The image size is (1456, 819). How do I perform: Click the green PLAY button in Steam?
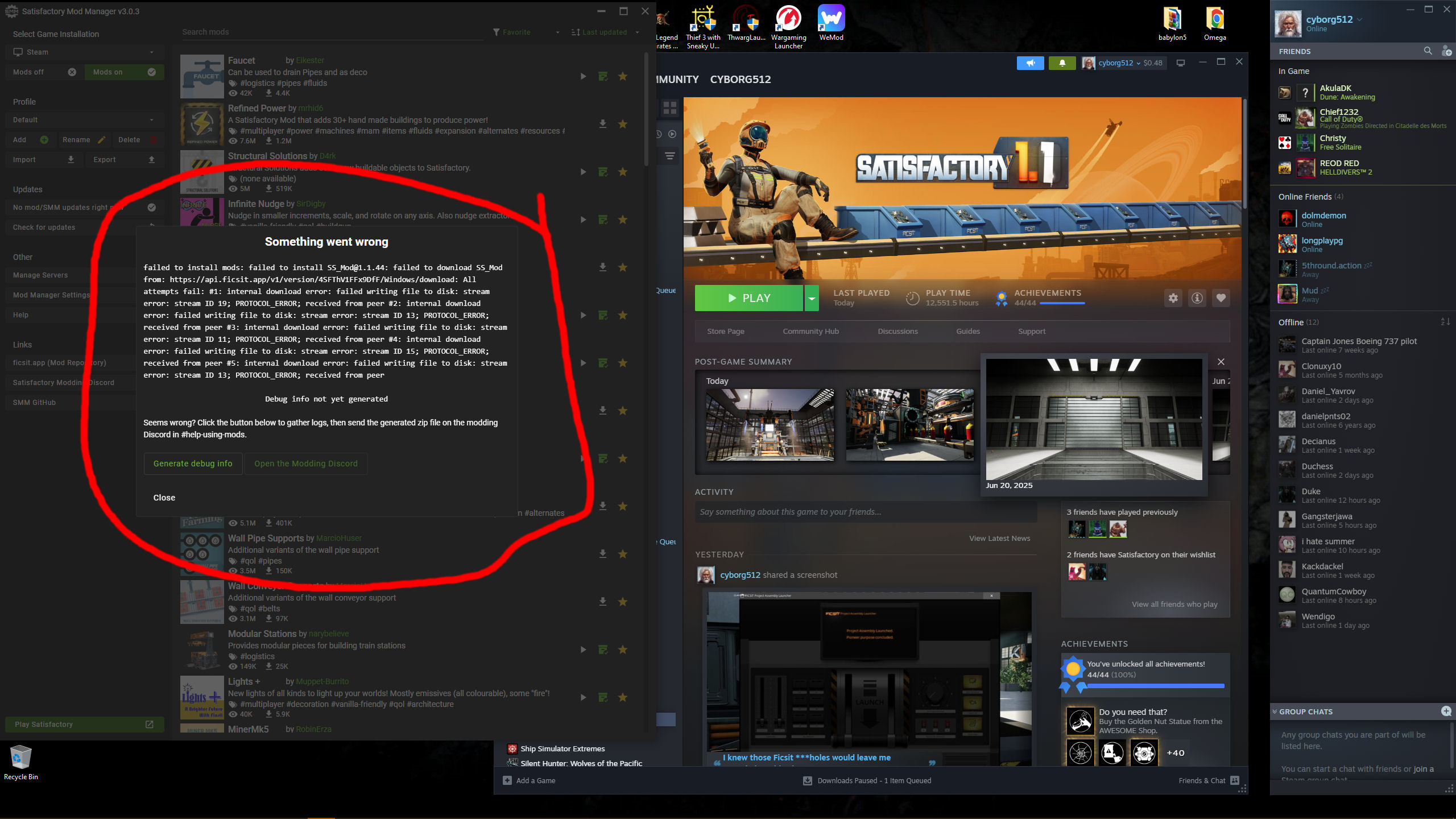(748, 298)
